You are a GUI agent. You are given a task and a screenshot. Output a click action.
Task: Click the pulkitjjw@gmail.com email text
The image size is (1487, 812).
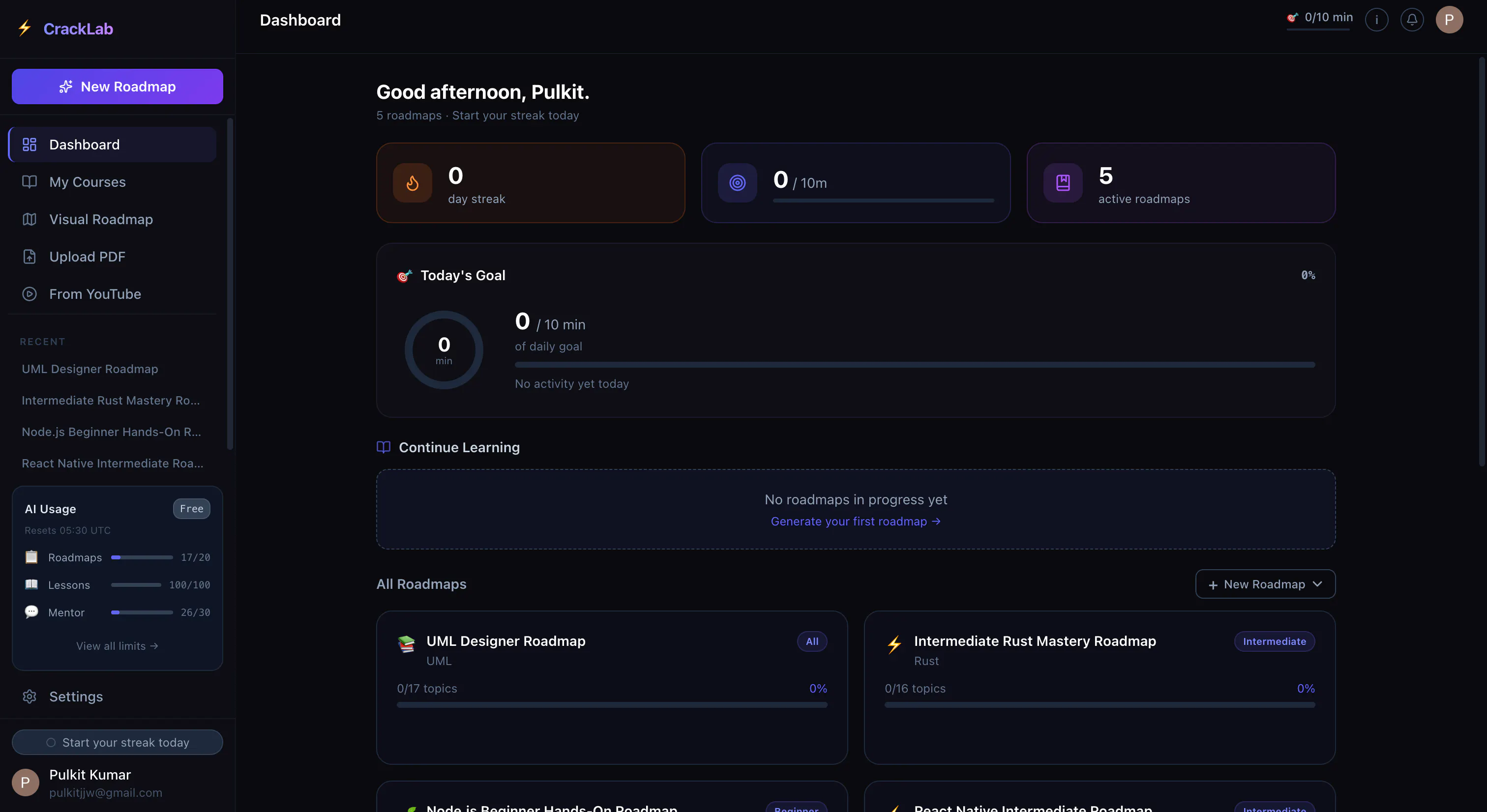click(x=106, y=792)
